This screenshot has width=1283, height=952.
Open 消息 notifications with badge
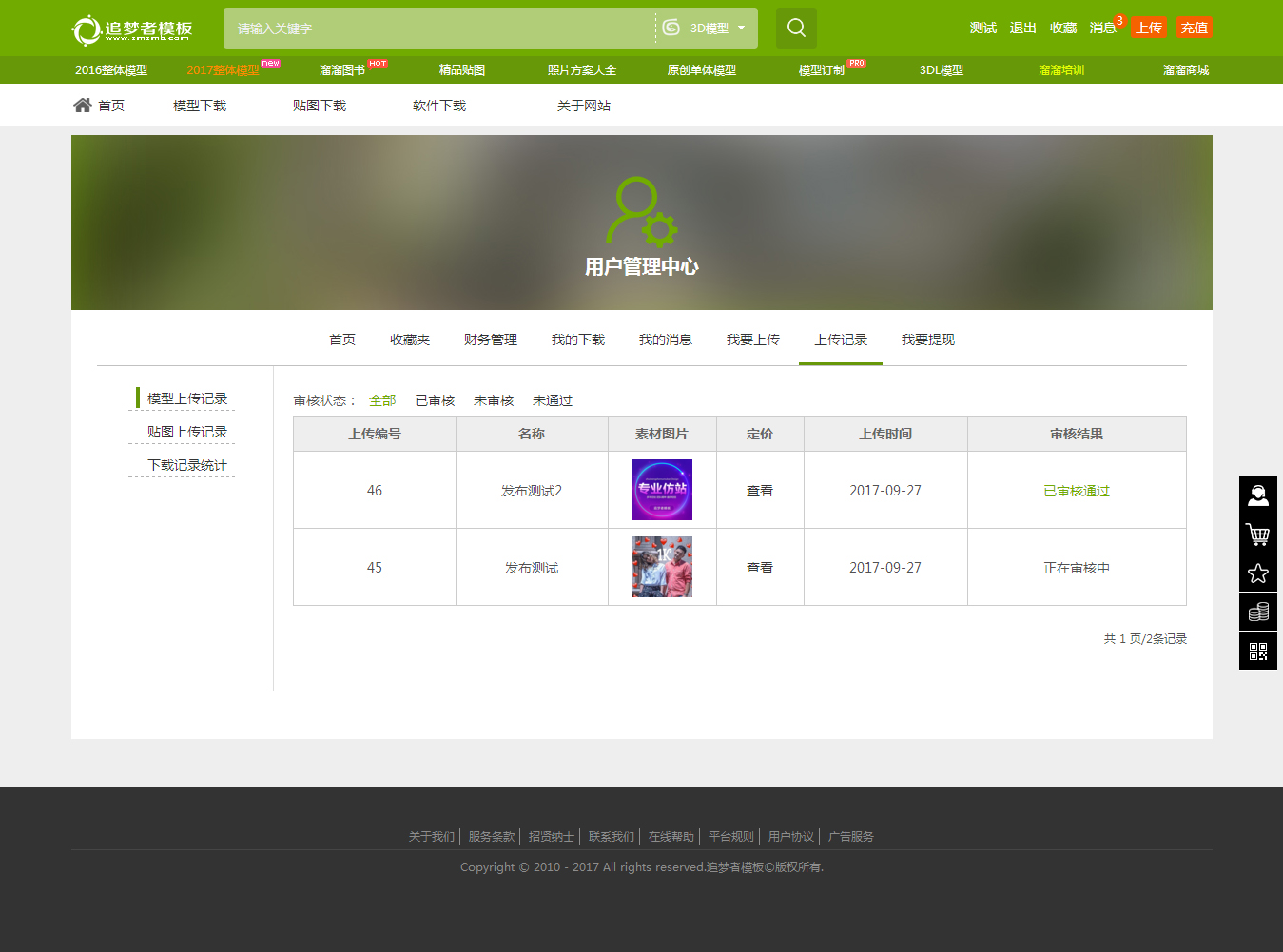click(1103, 29)
